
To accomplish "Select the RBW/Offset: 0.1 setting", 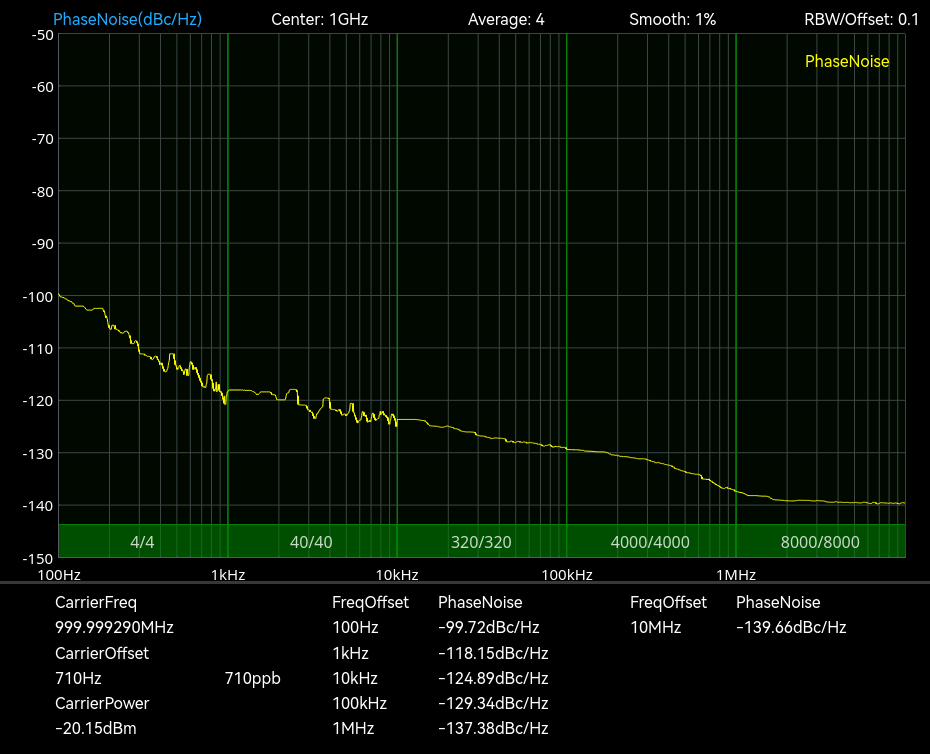I will (861, 20).
